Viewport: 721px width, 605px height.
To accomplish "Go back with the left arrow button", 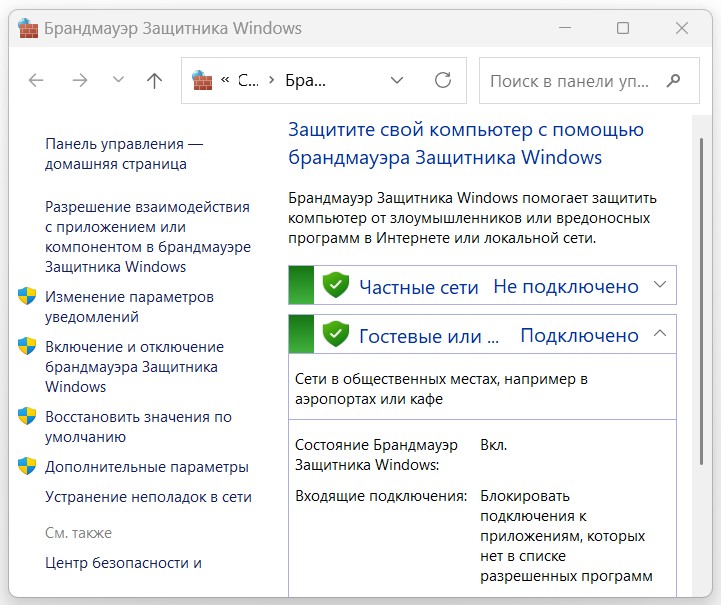I will [36, 80].
